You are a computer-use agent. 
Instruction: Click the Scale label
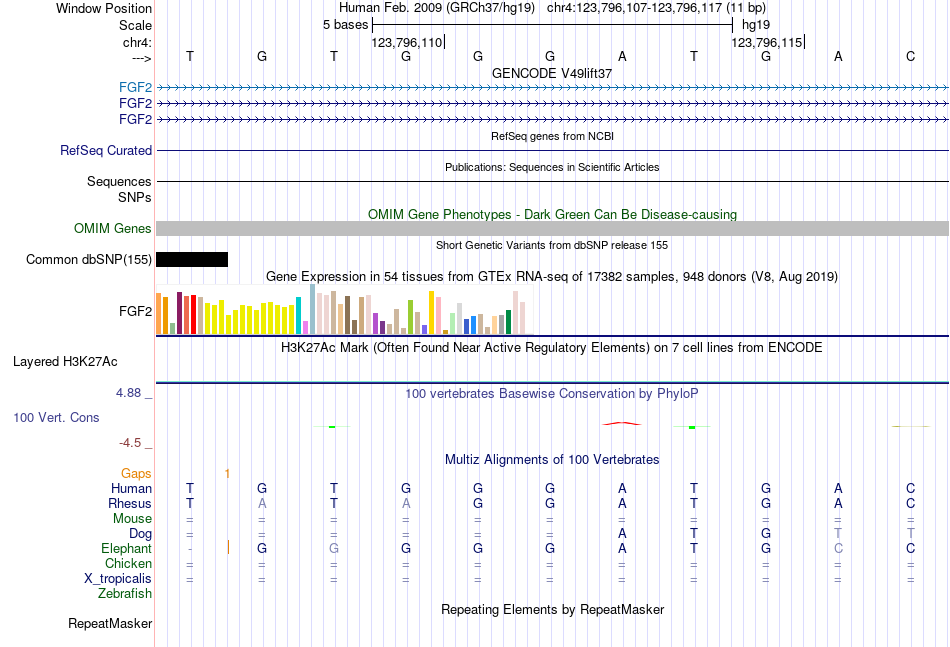pyautogui.click(x=135, y=25)
